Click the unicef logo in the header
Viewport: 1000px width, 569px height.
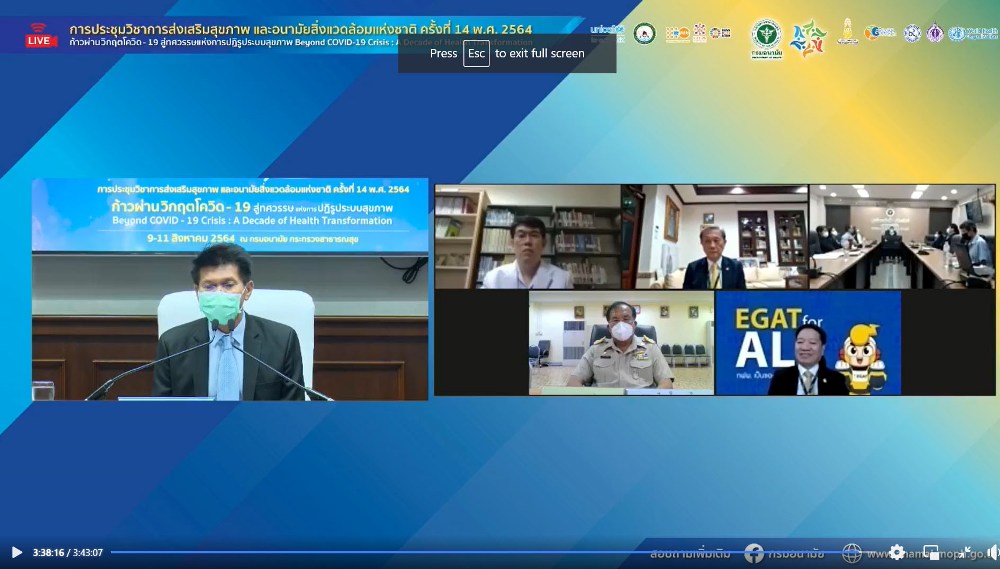pos(607,33)
